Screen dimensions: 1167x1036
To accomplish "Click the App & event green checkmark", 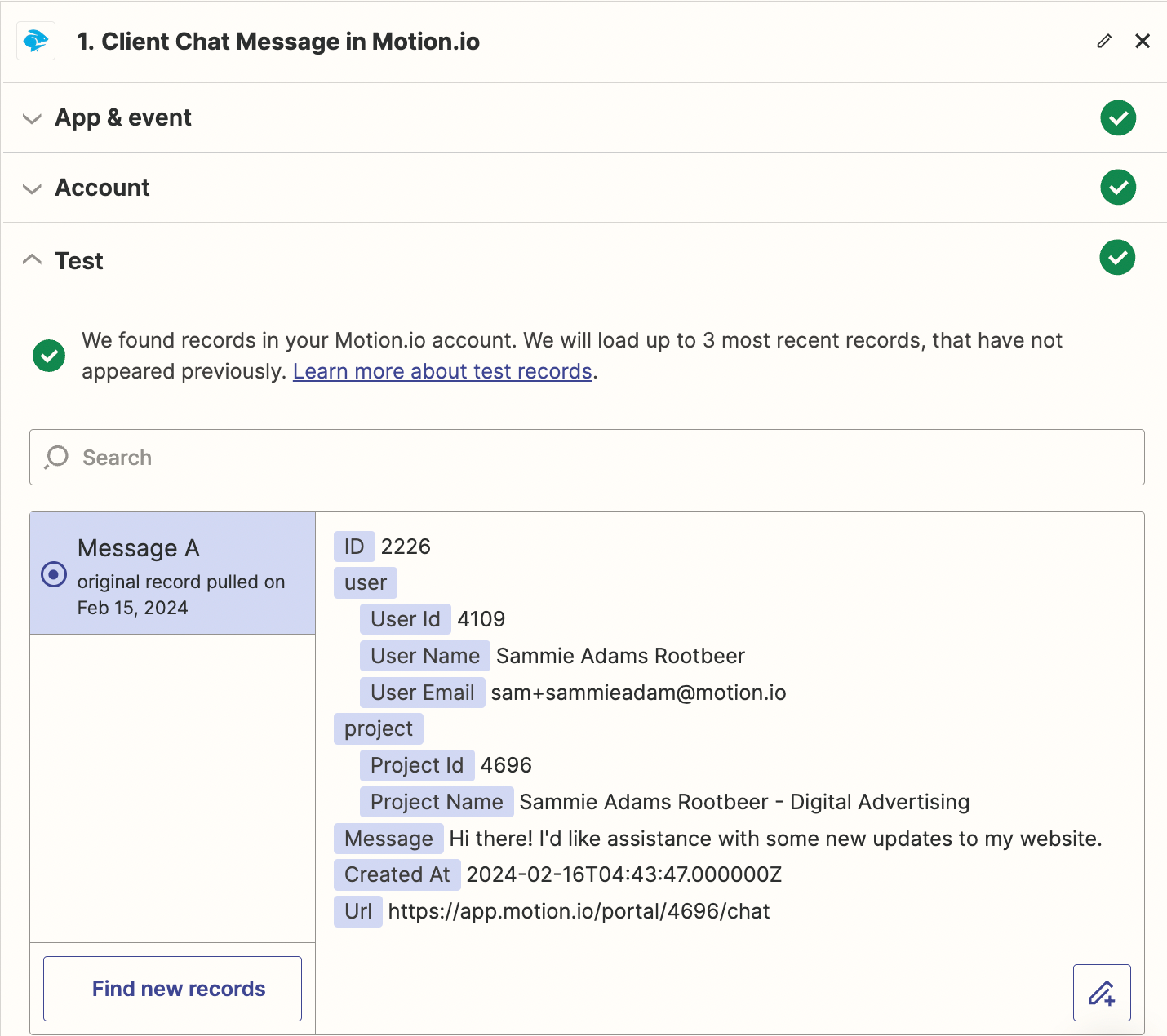I will pos(1117,118).
